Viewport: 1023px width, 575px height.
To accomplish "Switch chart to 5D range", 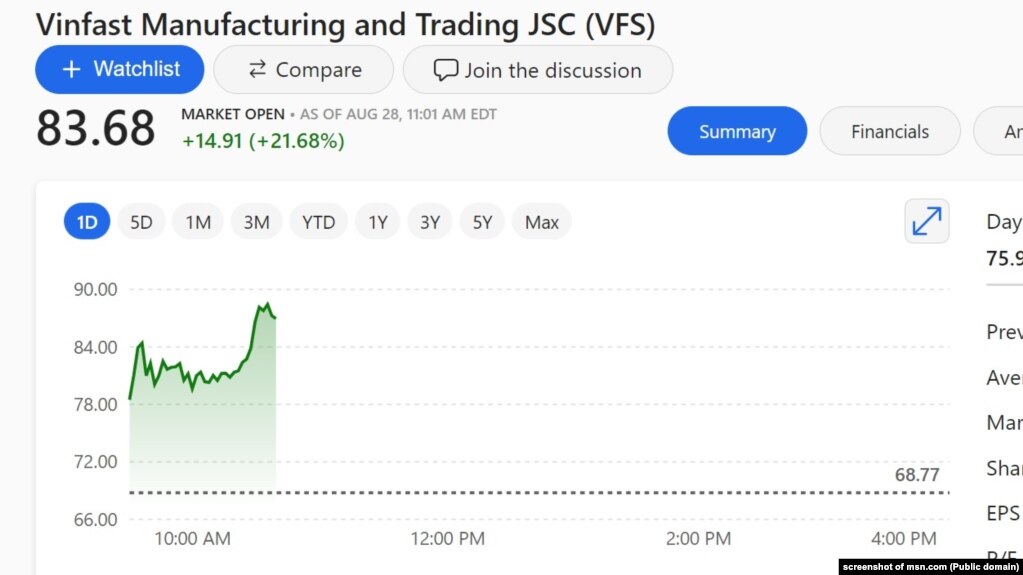I will coord(141,222).
